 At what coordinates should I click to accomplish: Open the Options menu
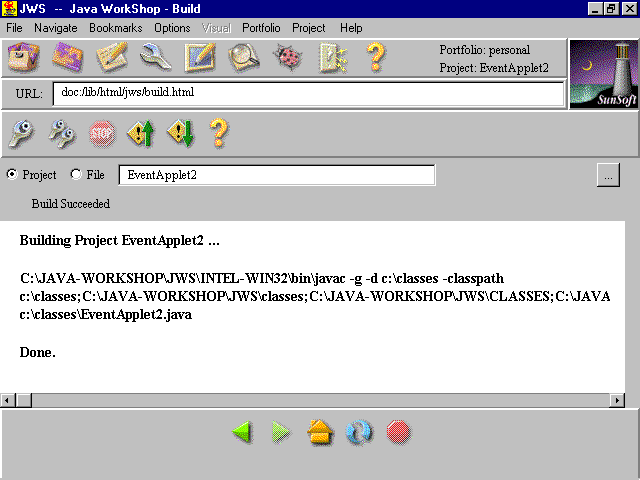[172, 28]
